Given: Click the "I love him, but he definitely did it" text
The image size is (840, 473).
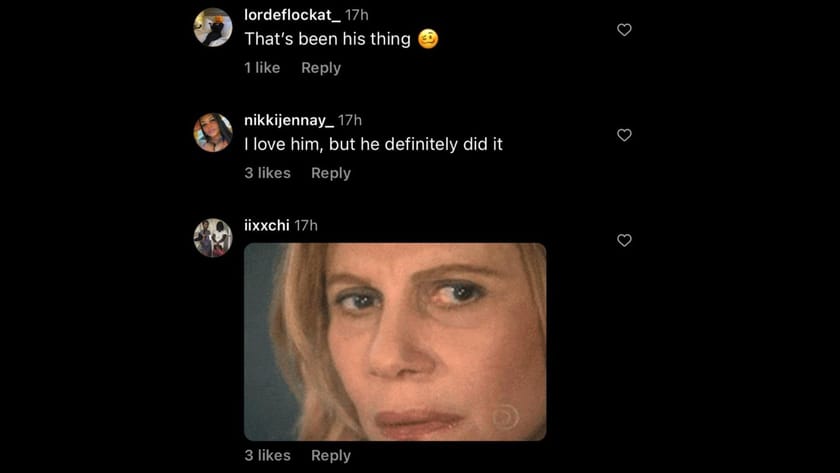Looking at the screenshot, I should 373,145.
